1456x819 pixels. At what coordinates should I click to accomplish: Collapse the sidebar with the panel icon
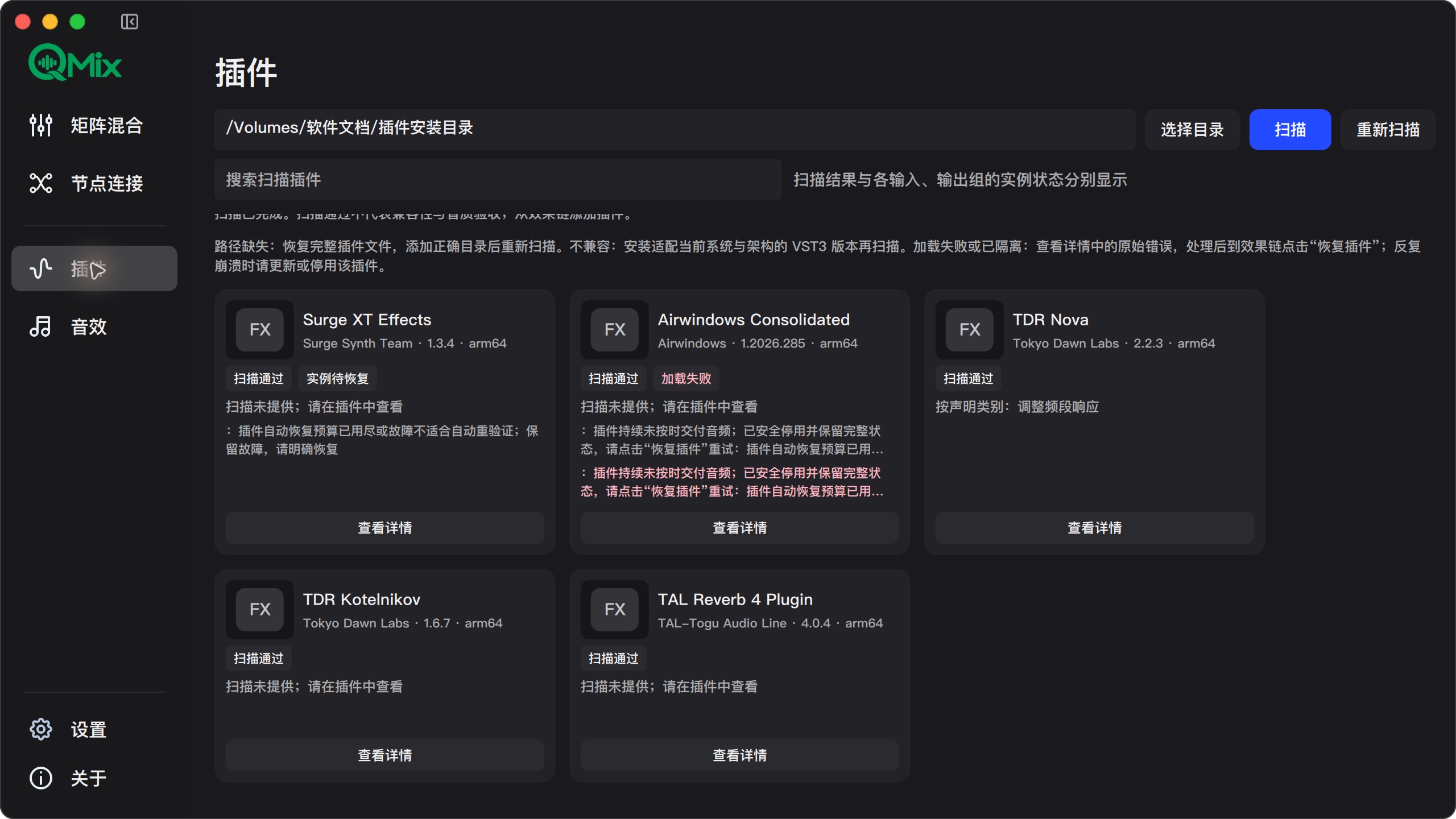coord(129,22)
